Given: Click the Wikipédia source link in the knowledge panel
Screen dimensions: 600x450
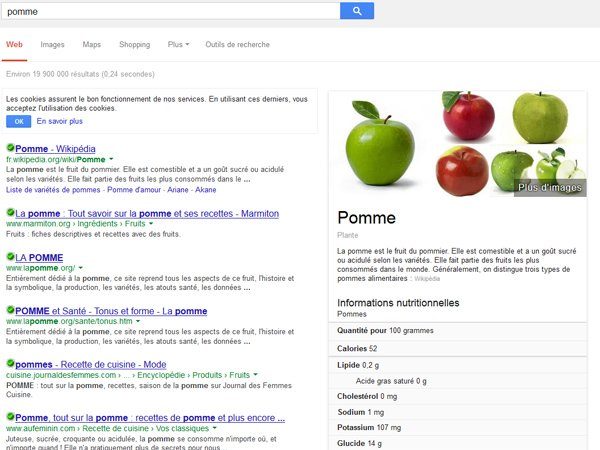Looking at the screenshot, I should point(427,279).
